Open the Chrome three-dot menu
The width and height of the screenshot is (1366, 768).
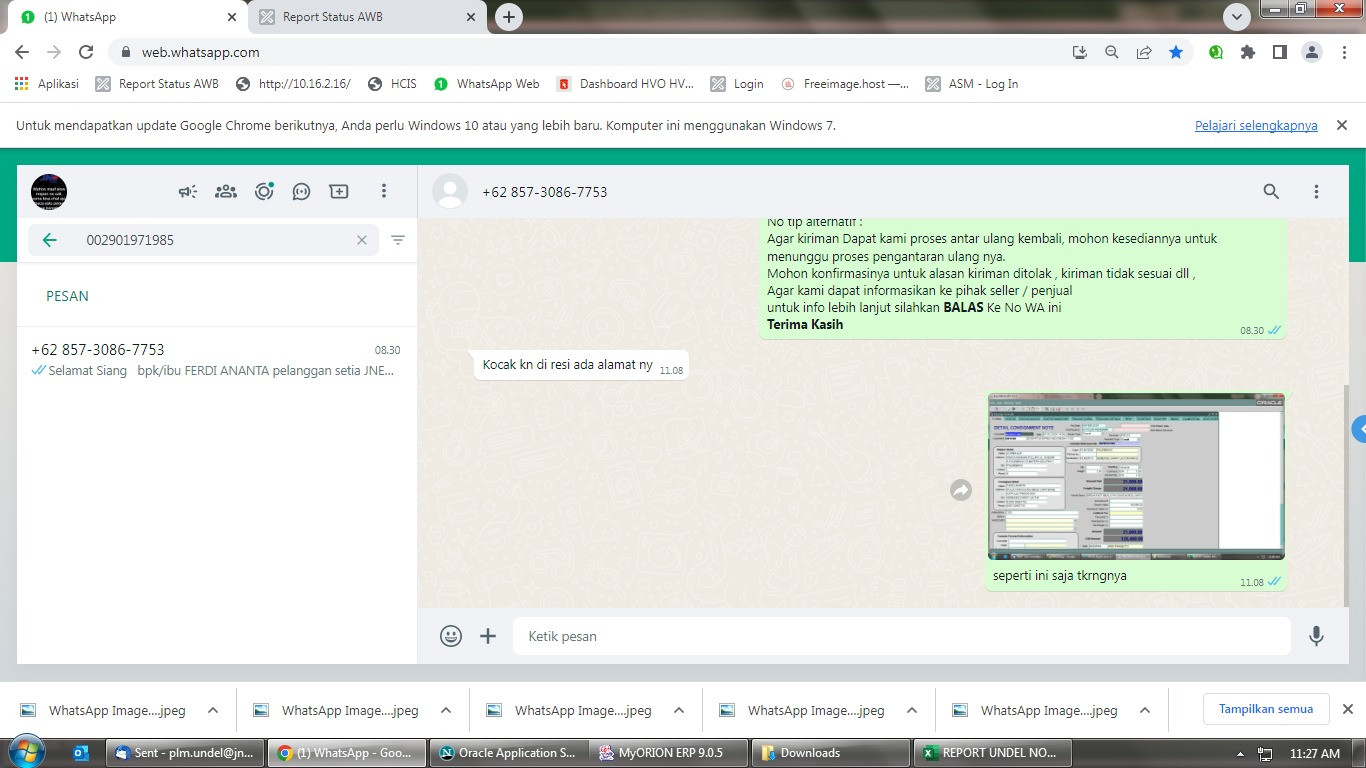pyautogui.click(x=1343, y=52)
